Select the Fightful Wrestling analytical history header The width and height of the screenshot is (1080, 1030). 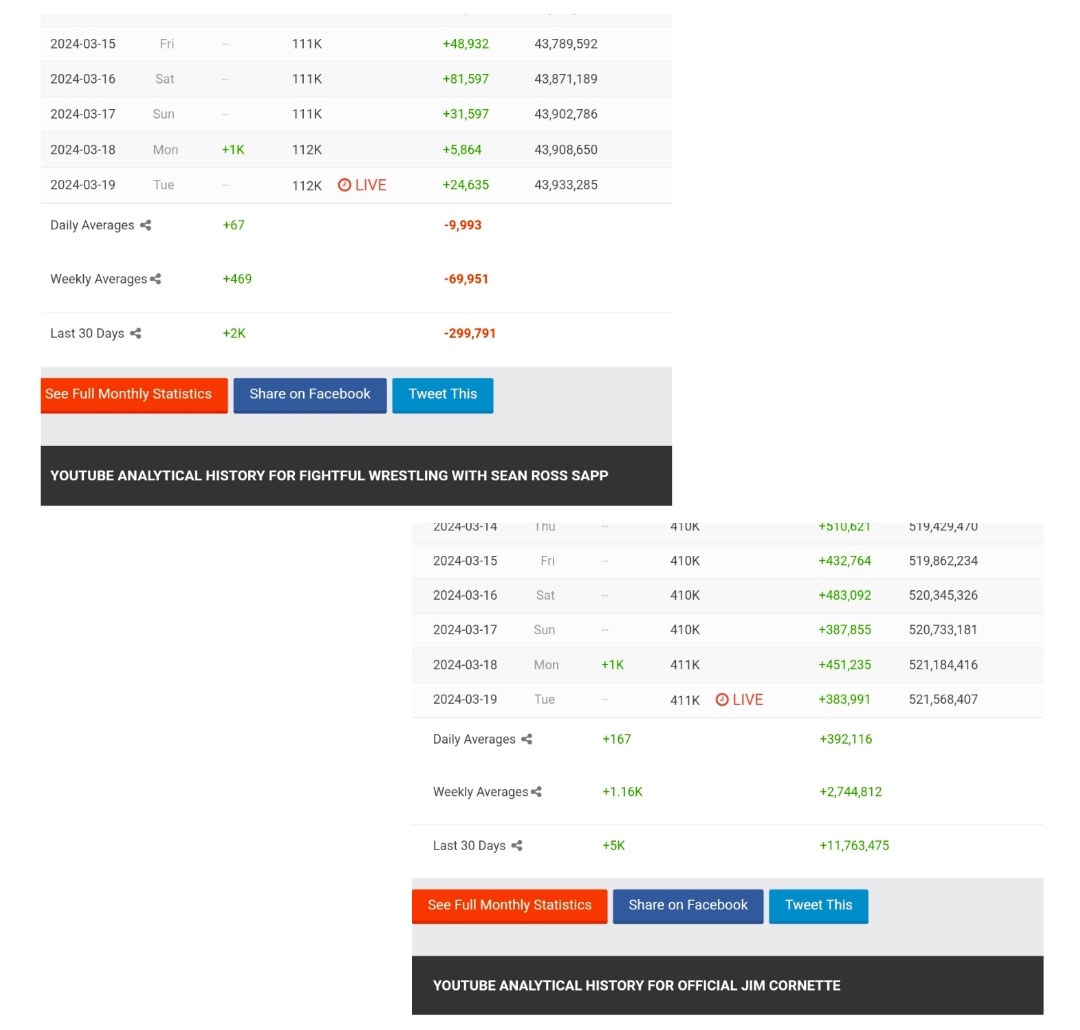click(328, 475)
